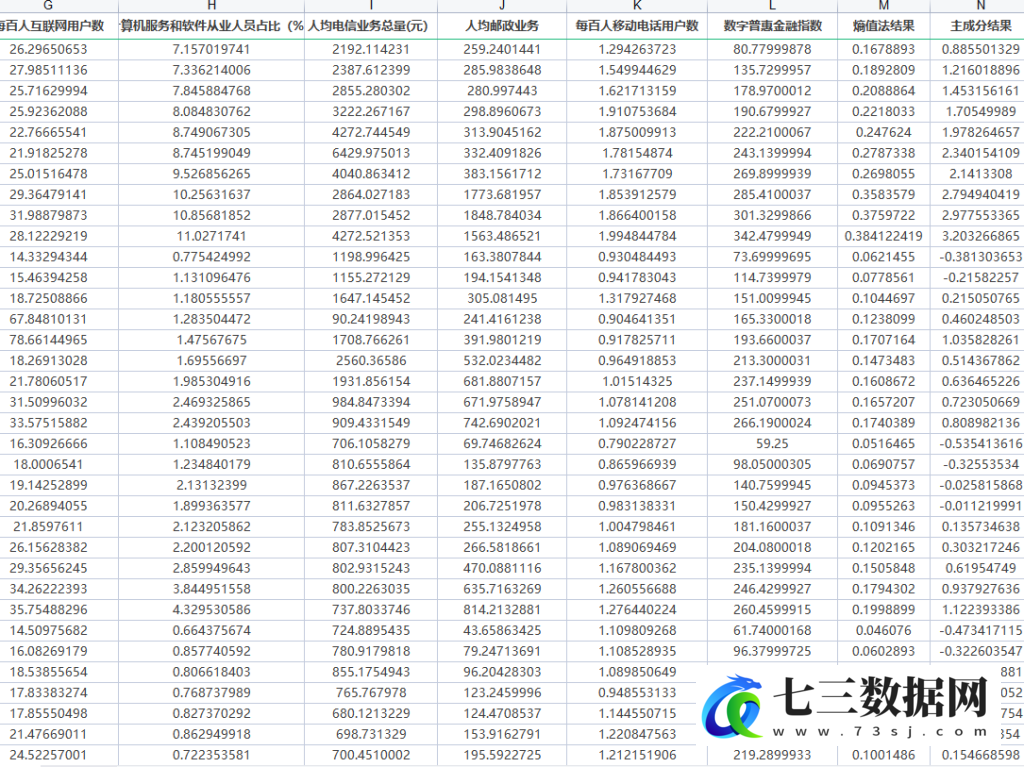1024x767 pixels.
Task: Select cell with value 1.294263723
Action: [x=637, y=50]
